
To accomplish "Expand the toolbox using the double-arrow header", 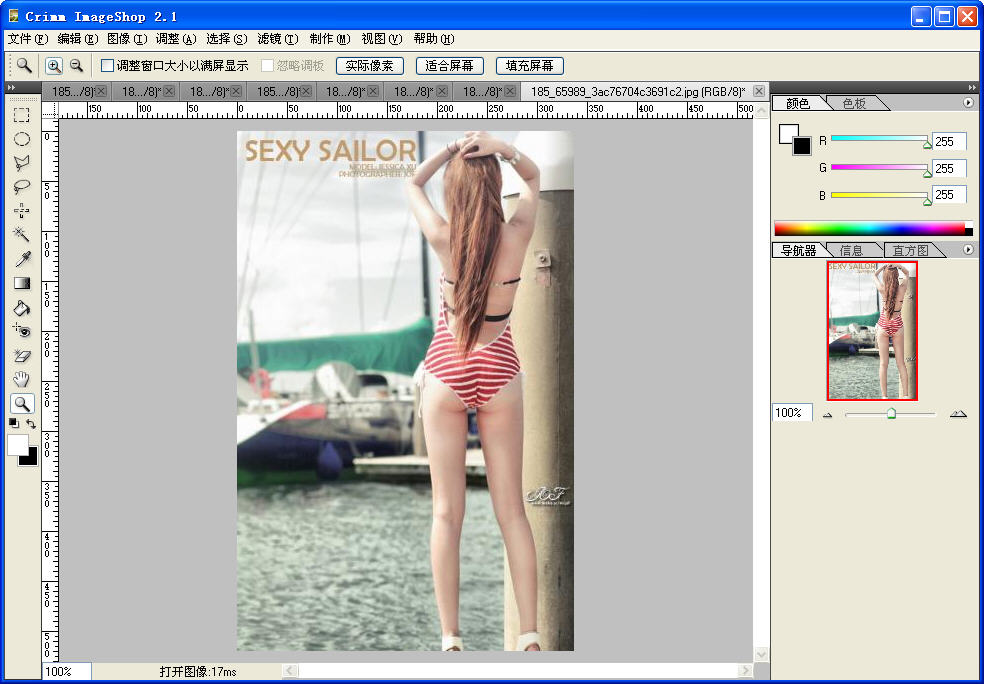I will tap(11, 89).
